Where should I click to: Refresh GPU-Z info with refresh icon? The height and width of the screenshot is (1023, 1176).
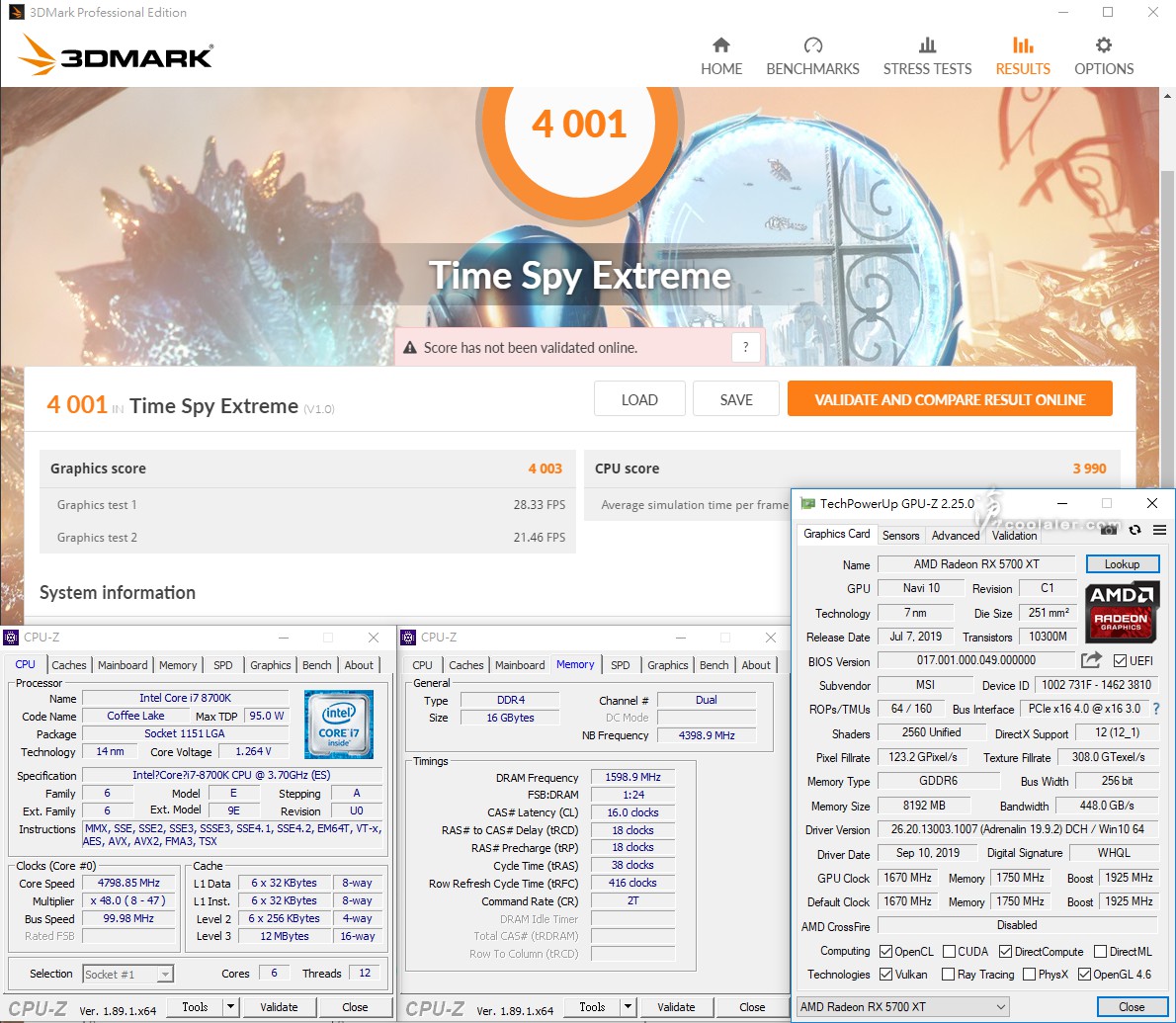point(1134,530)
